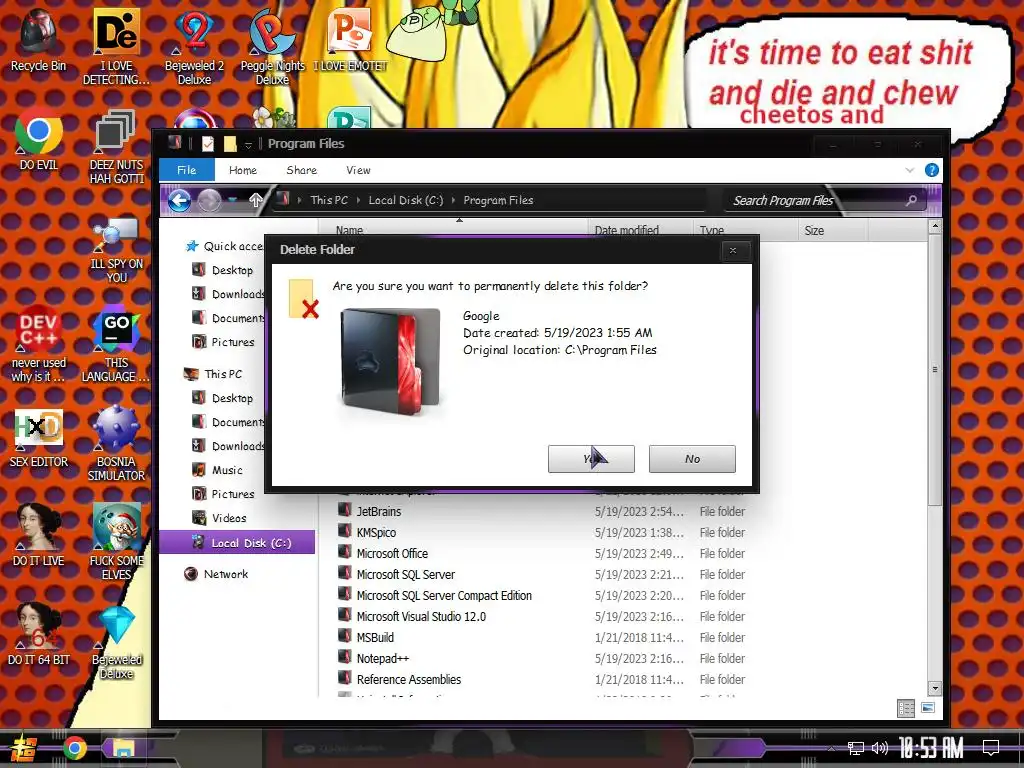Open Recycle Bin desktop icon
This screenshot has width=1024, height=768.
click(x=38, y=40)
